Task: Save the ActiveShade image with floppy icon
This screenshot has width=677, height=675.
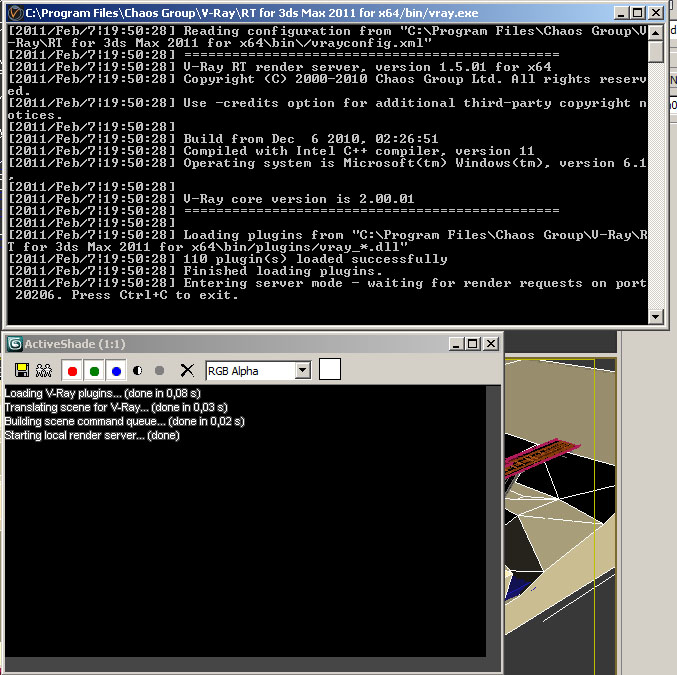Action: tap(22, 370)
